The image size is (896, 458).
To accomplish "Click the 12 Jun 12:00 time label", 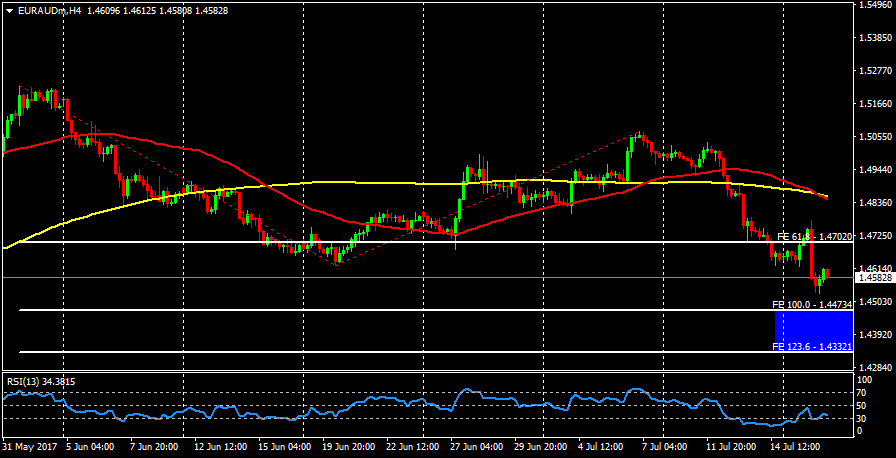I will point(220,446).
